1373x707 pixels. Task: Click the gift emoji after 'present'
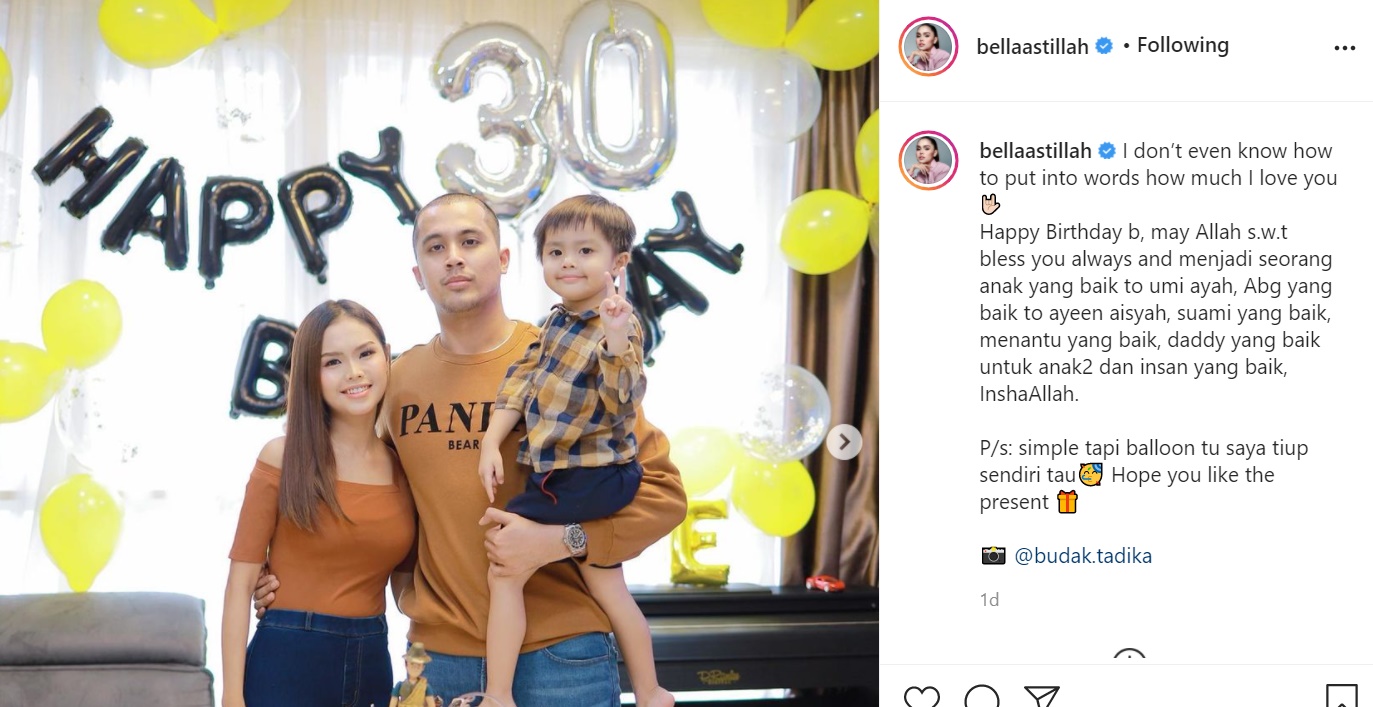[x=1067, y=503]
